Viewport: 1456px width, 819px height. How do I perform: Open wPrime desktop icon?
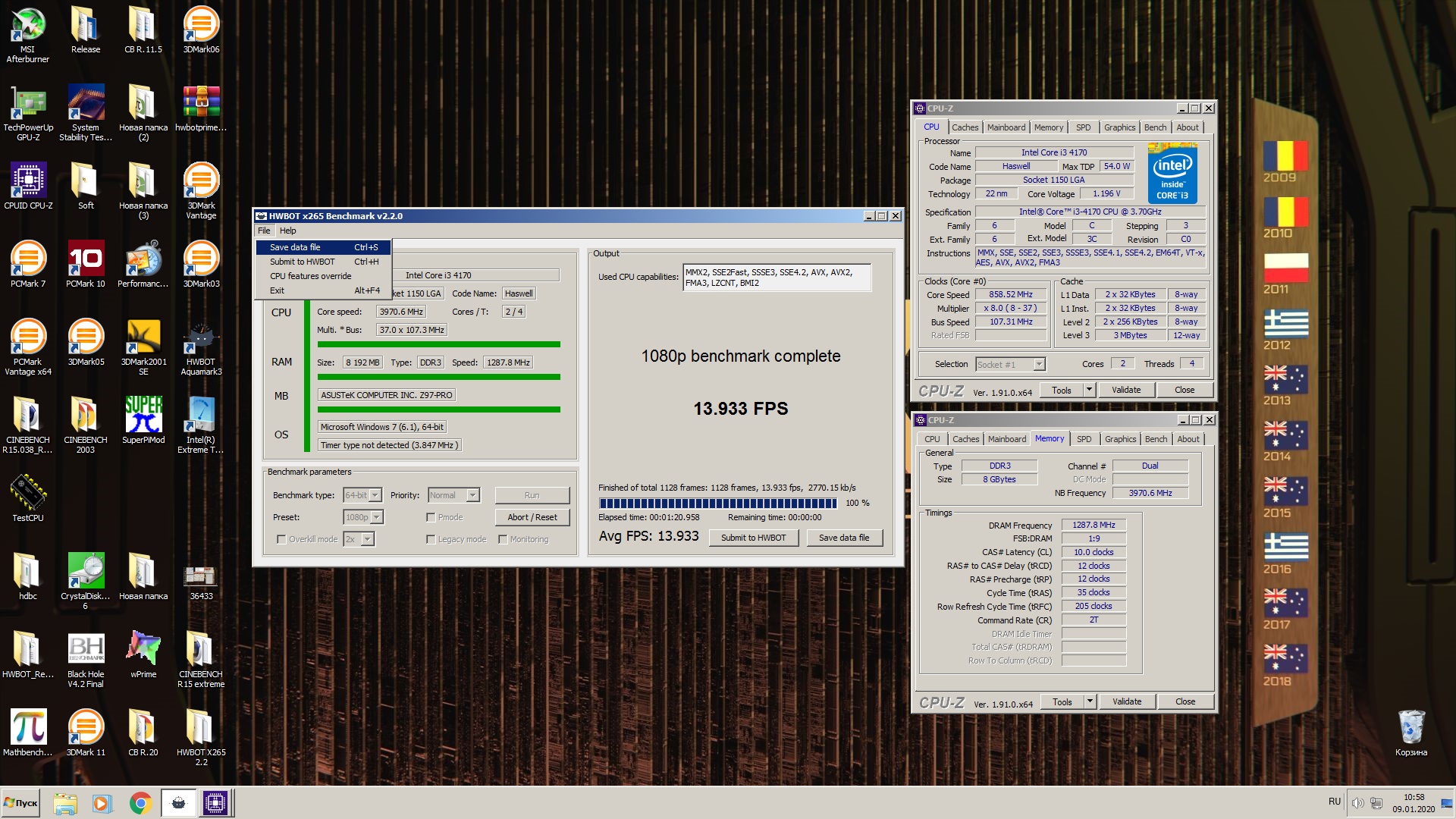[x=143, y=654]
